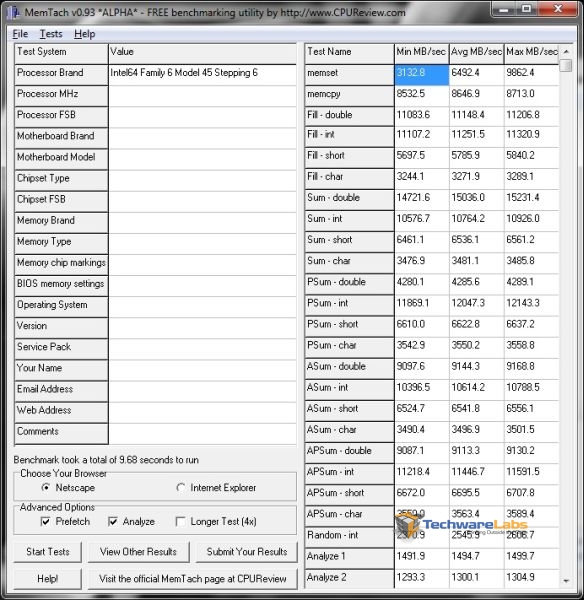Screen dimensions: 584x600
Task: Click the MemTach app icon in title bar
Action: point(14,12)
